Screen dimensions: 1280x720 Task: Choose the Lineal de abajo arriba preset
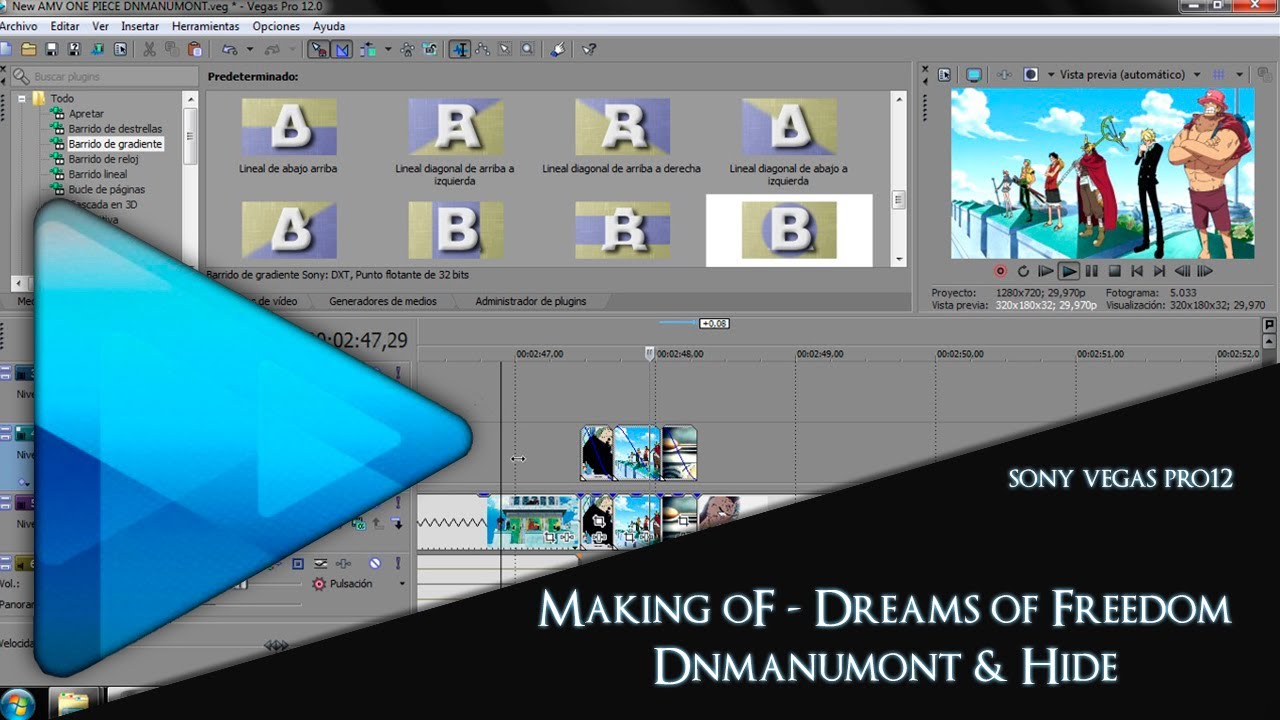pos(288,127)
